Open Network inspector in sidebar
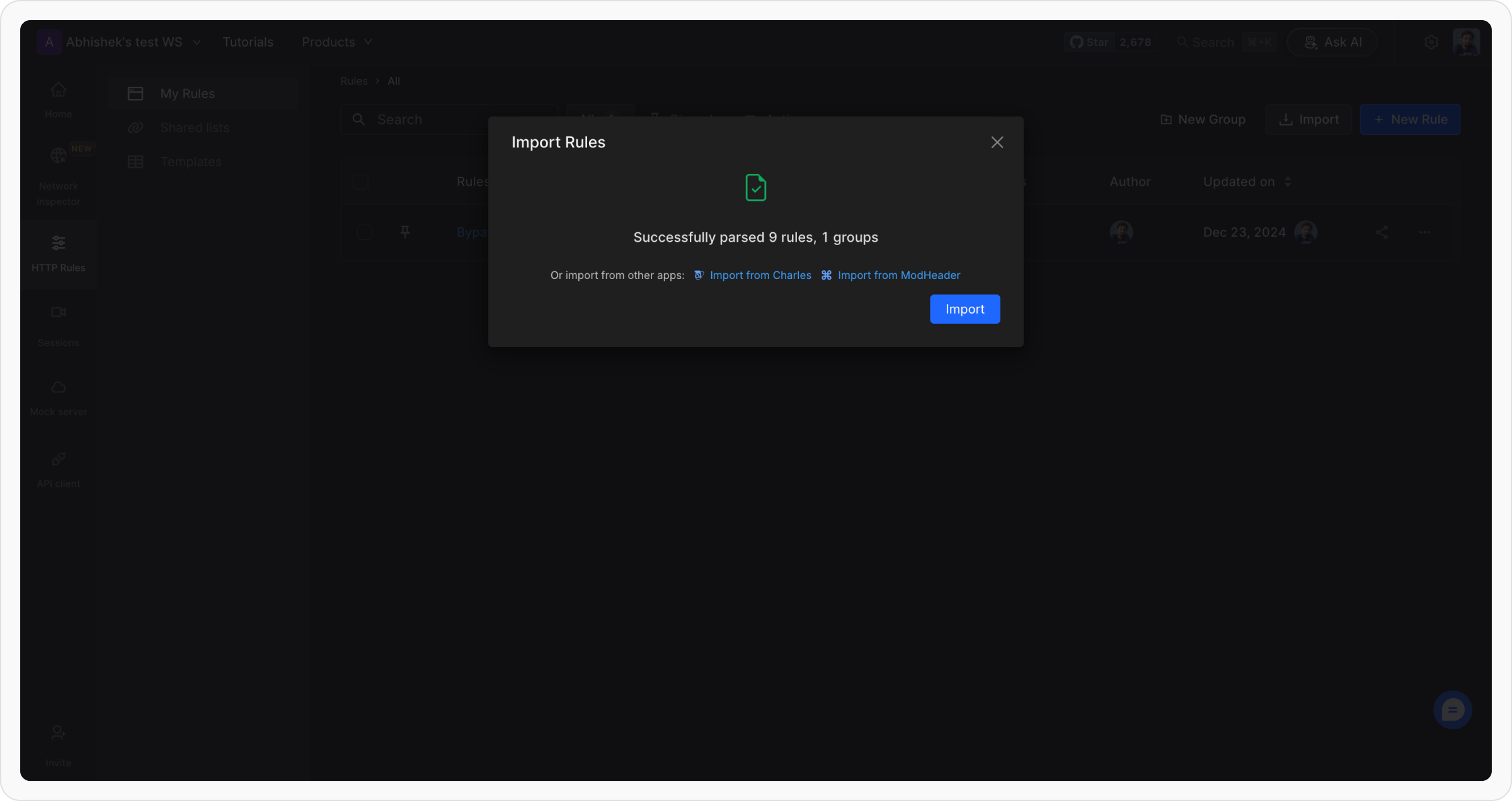Screen dimensions: 1512x801 (x=58, y=176)
